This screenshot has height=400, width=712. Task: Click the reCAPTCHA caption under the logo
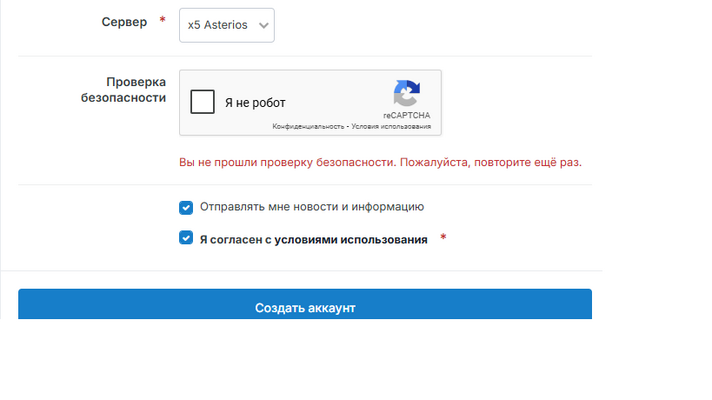point(406,115)
